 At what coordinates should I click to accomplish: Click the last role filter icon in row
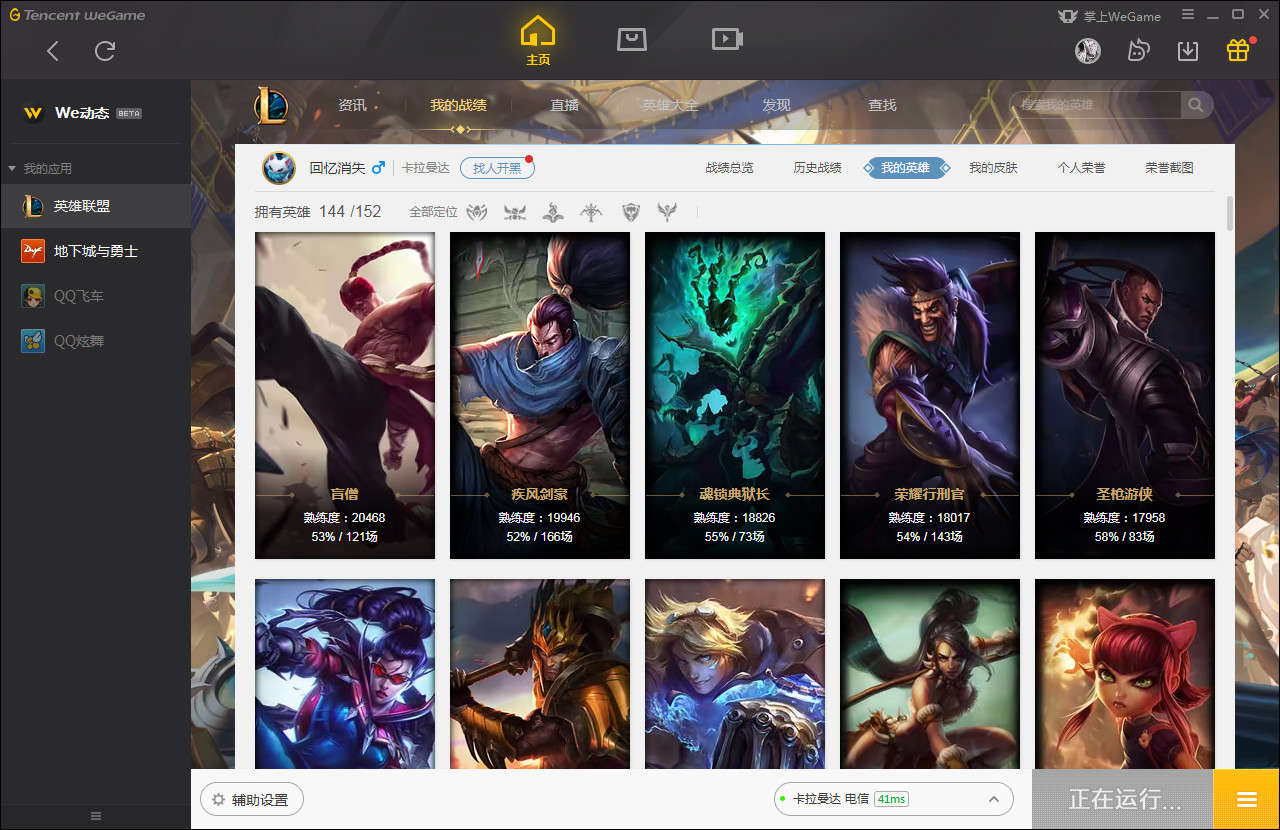[667, 212]
